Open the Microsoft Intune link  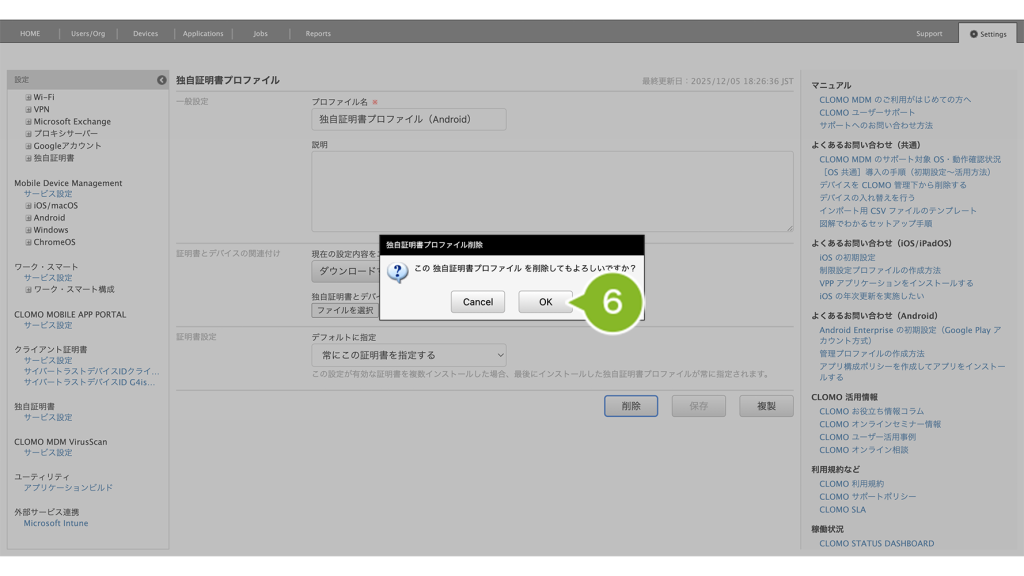[56, 524]
